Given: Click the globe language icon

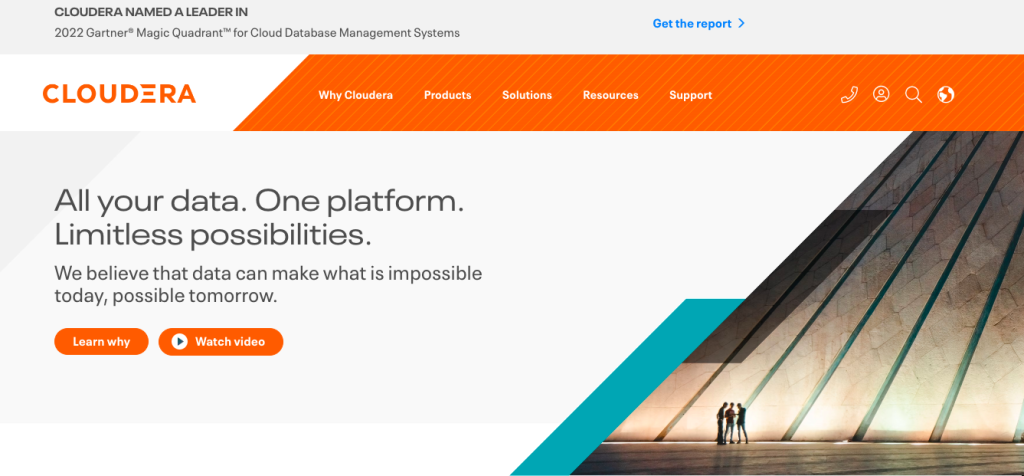Looking at the screenshot, I should coord(946,95).
